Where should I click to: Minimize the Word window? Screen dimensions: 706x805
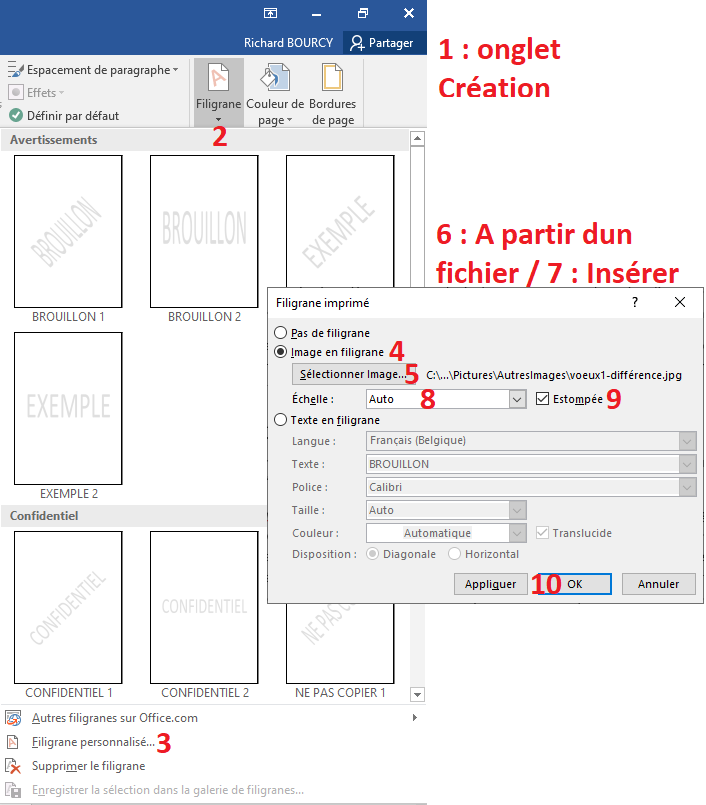point(317,15)
